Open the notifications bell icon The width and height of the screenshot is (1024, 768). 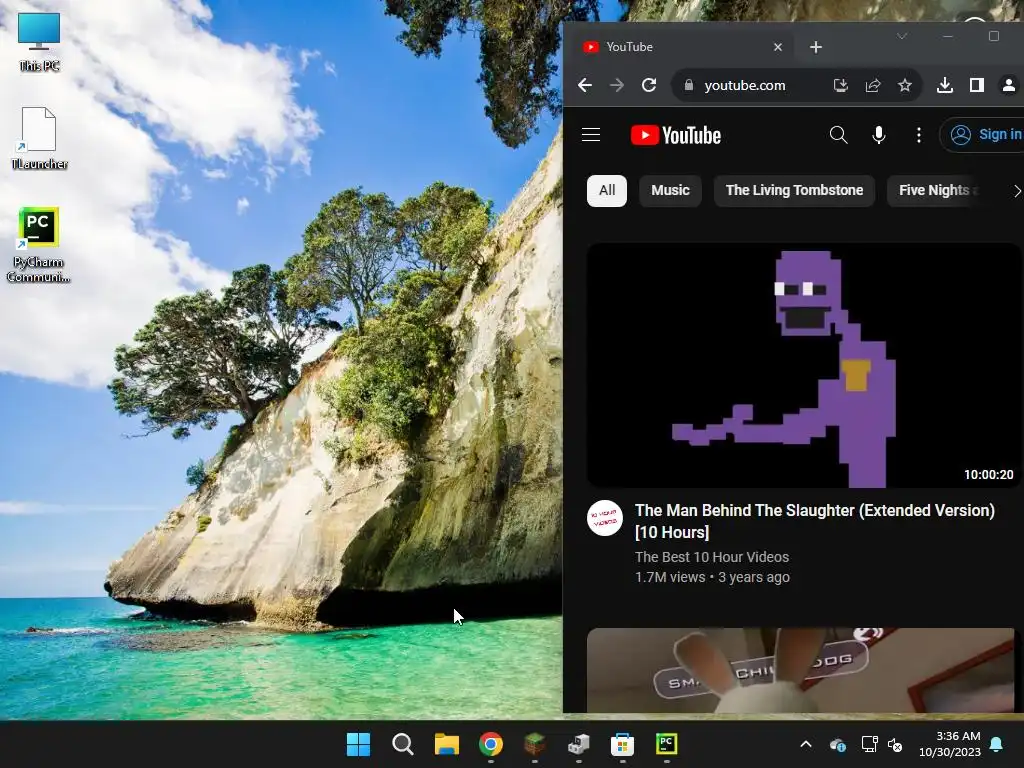997,744
